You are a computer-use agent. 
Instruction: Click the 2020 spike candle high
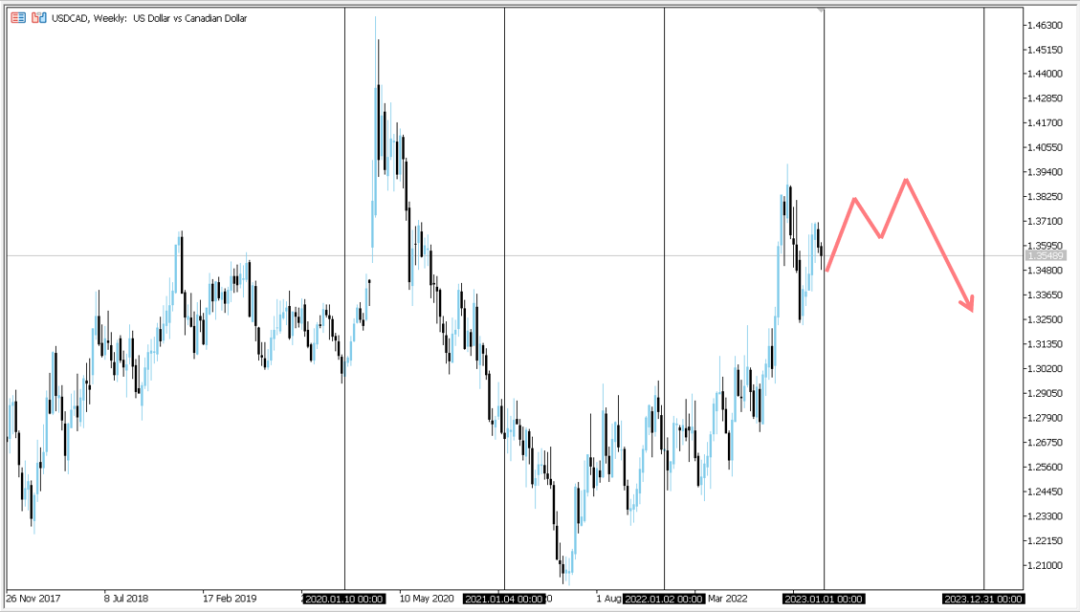(x=375, y=19)
